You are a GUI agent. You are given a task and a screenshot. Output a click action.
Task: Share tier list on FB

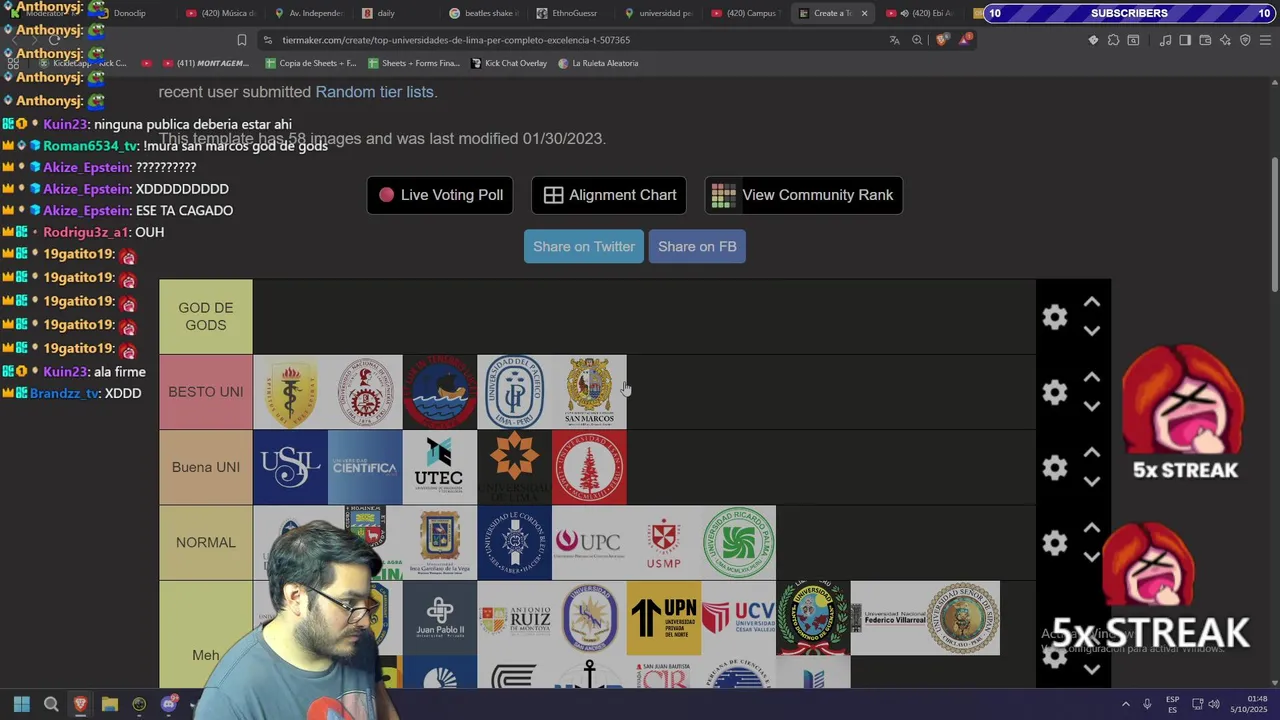[x=697, y=247]
